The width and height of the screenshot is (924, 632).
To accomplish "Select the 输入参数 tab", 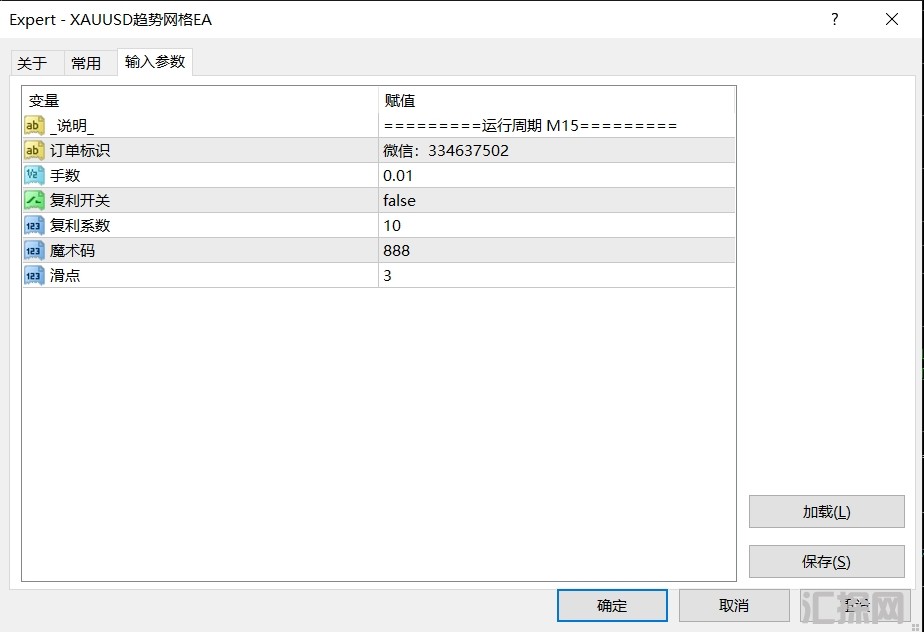I will [x=155, y=62].
